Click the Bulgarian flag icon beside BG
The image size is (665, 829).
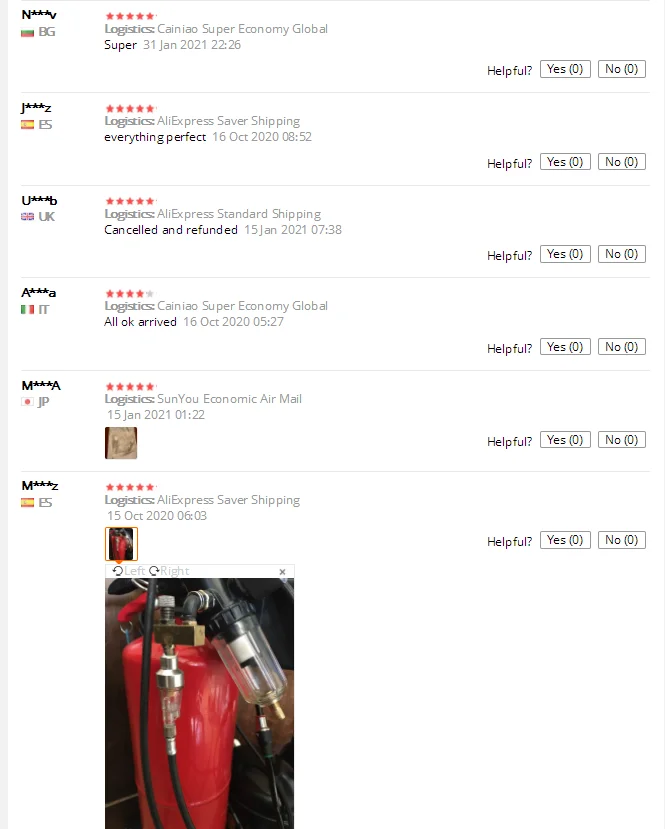point(27,33)
